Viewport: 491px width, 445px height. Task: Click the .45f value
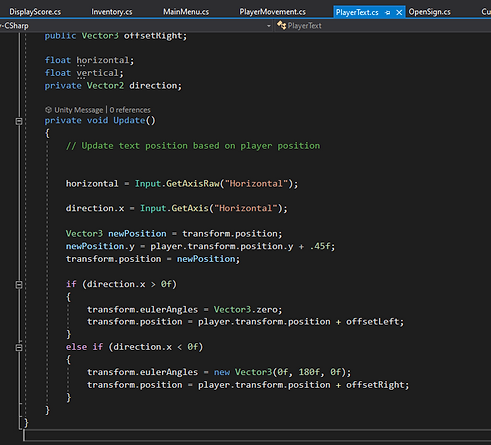click(320, 246)
